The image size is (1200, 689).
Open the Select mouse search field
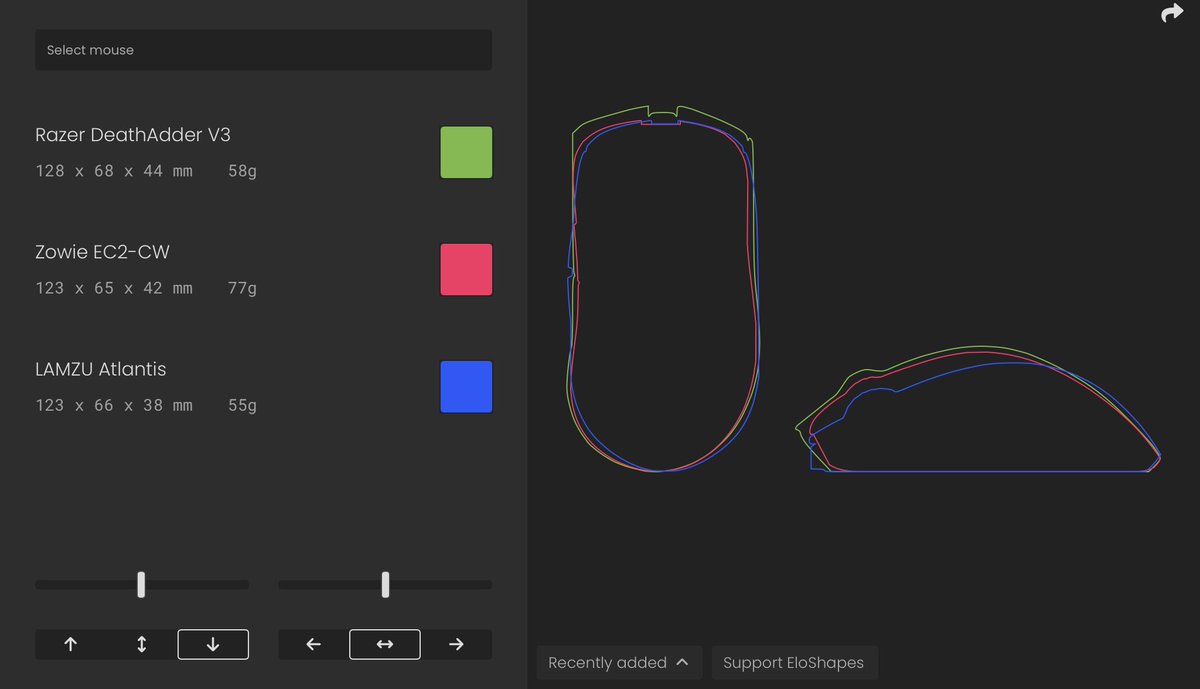[x=263, y=50]
